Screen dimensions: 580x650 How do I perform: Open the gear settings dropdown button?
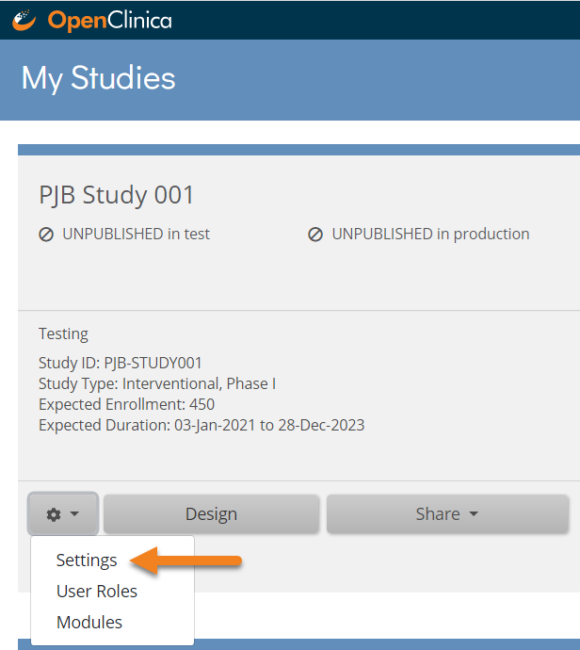pyautogui.click(x=63, y=514)
